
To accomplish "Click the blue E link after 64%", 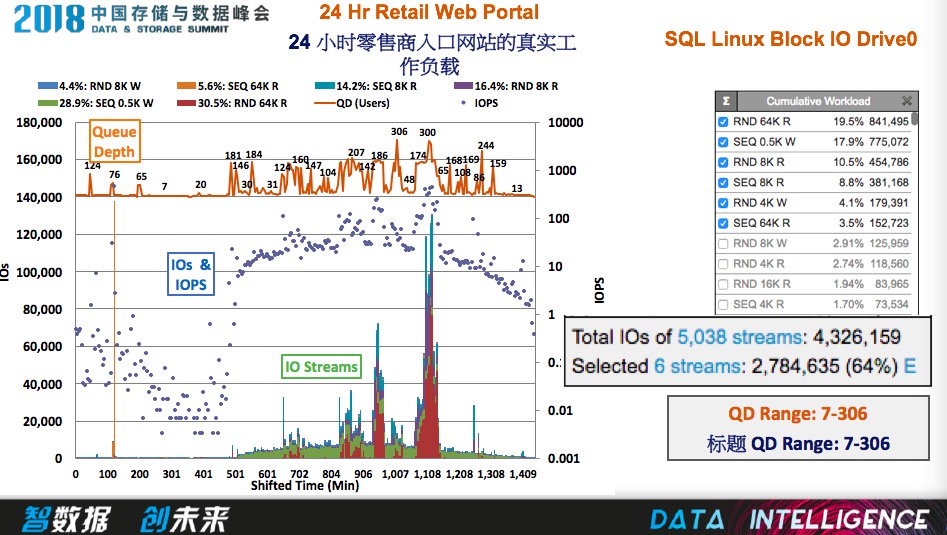I will (910, 366).
